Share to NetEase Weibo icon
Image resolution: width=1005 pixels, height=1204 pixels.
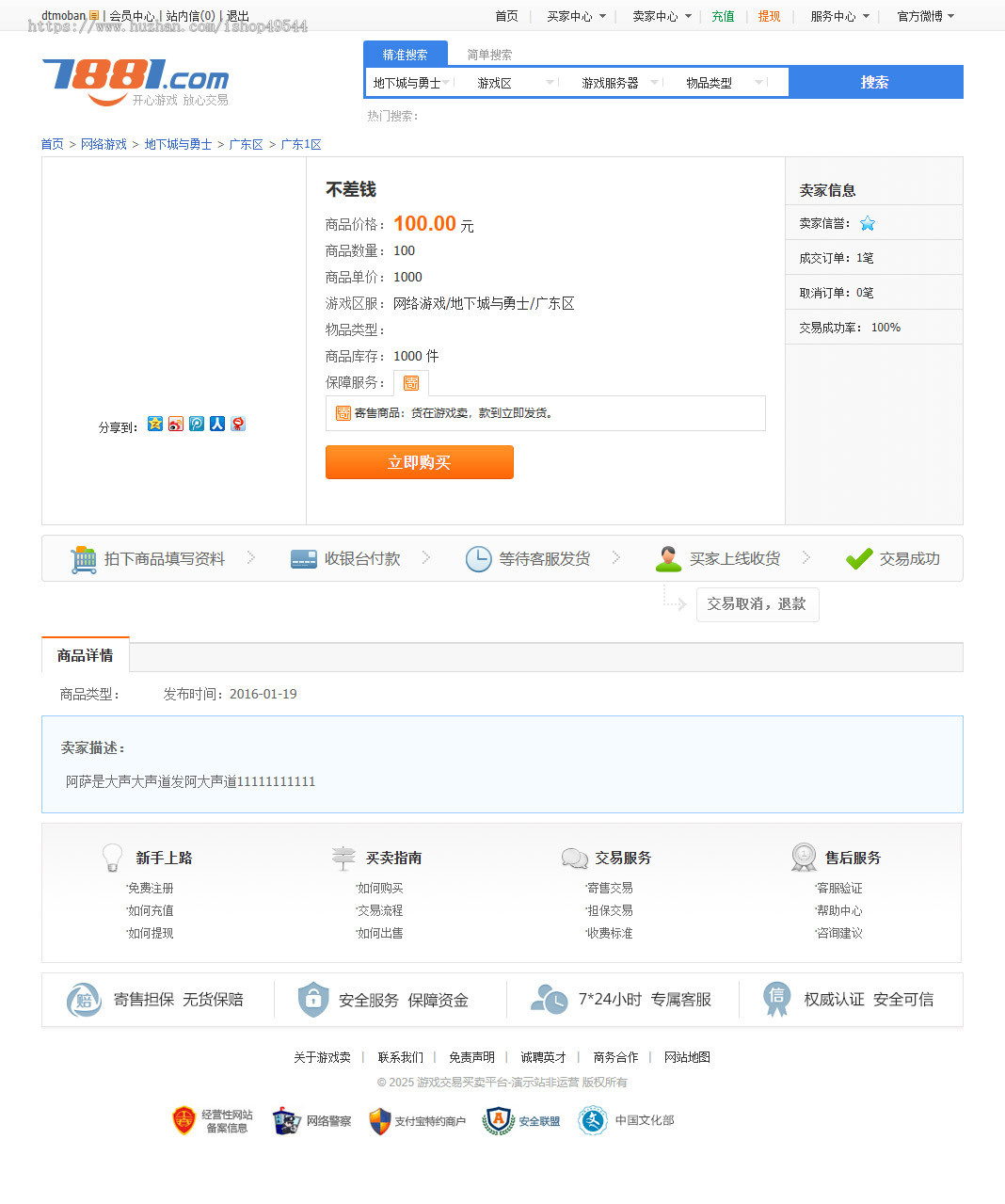coord(238,424)
